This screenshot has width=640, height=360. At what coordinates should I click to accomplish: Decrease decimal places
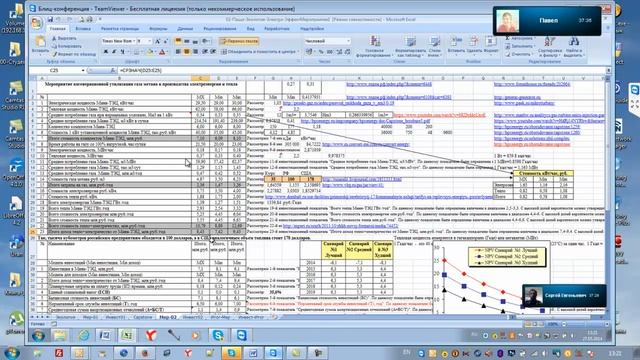point(347,52)
